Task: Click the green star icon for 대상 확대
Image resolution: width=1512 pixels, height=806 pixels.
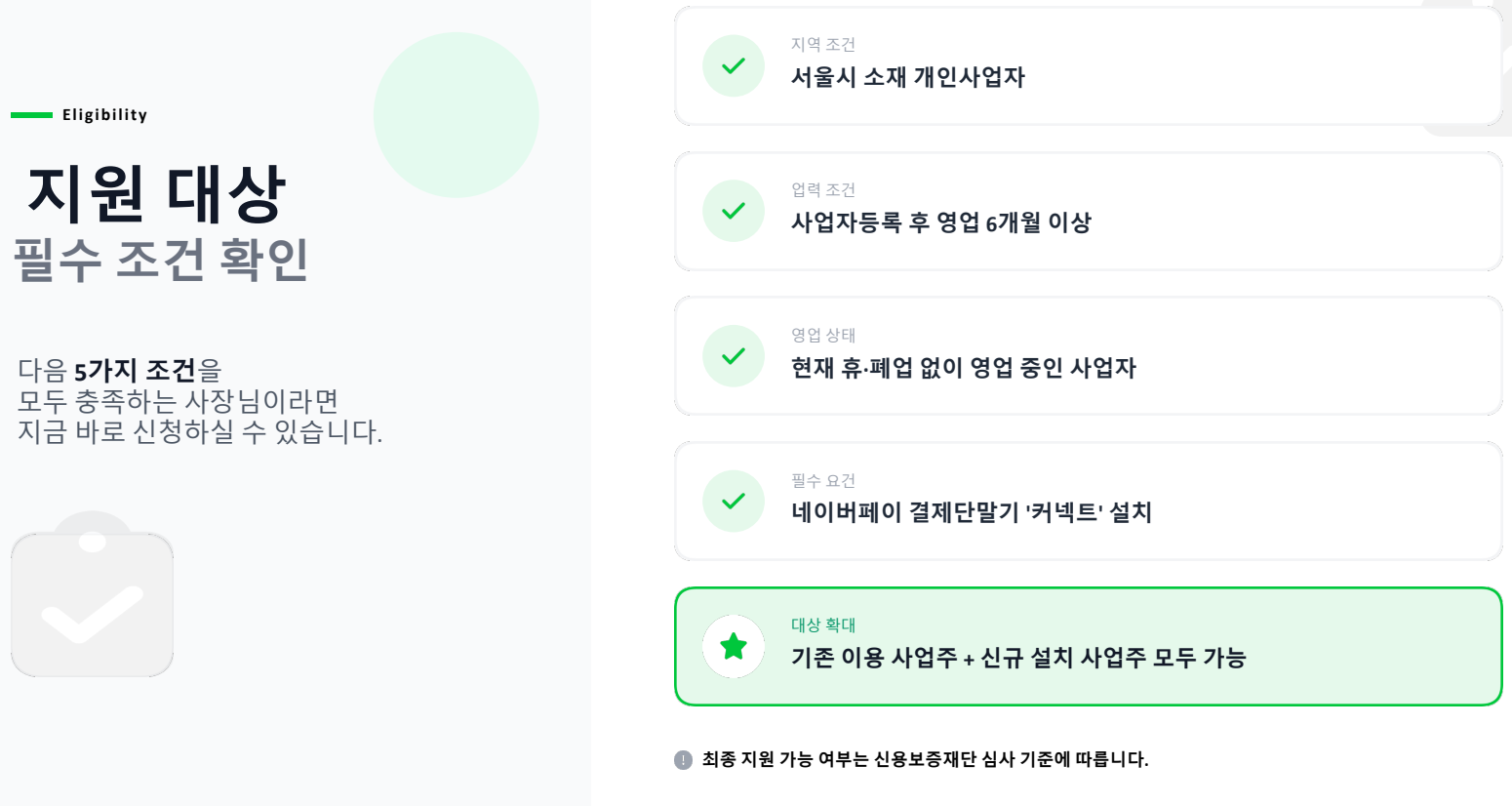Action: (734, 646)
